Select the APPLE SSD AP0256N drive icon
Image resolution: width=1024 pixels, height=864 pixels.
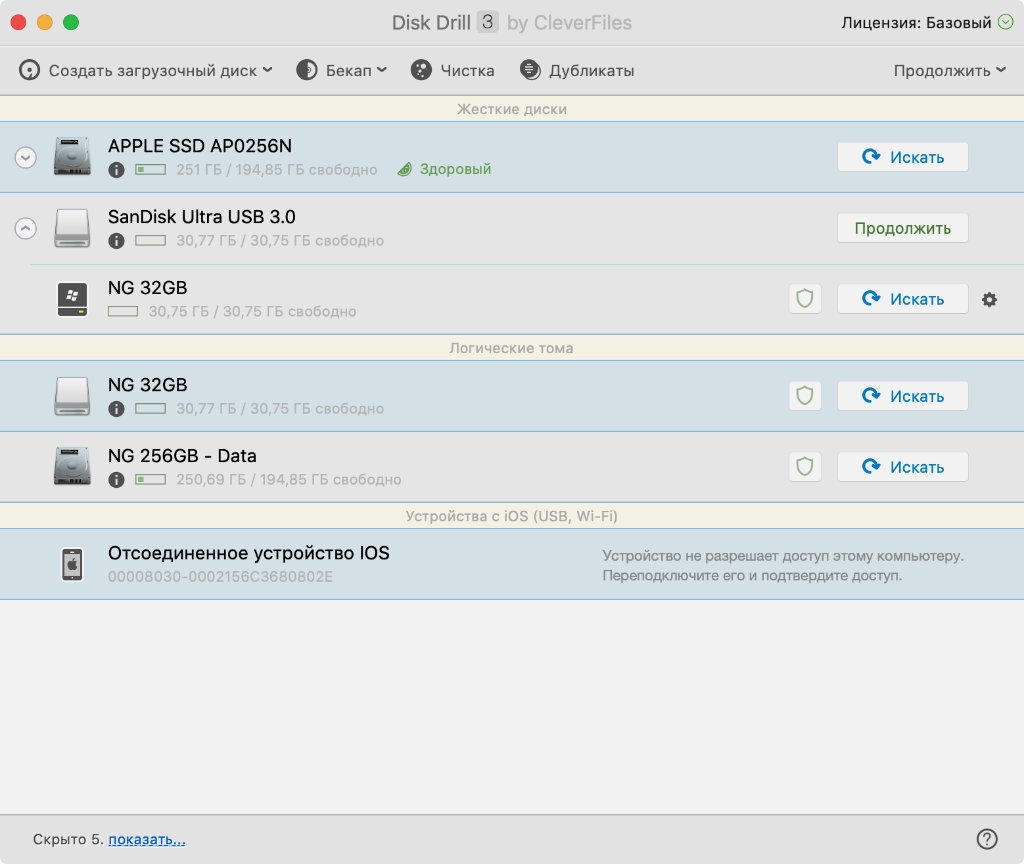(x=72, y=157)
